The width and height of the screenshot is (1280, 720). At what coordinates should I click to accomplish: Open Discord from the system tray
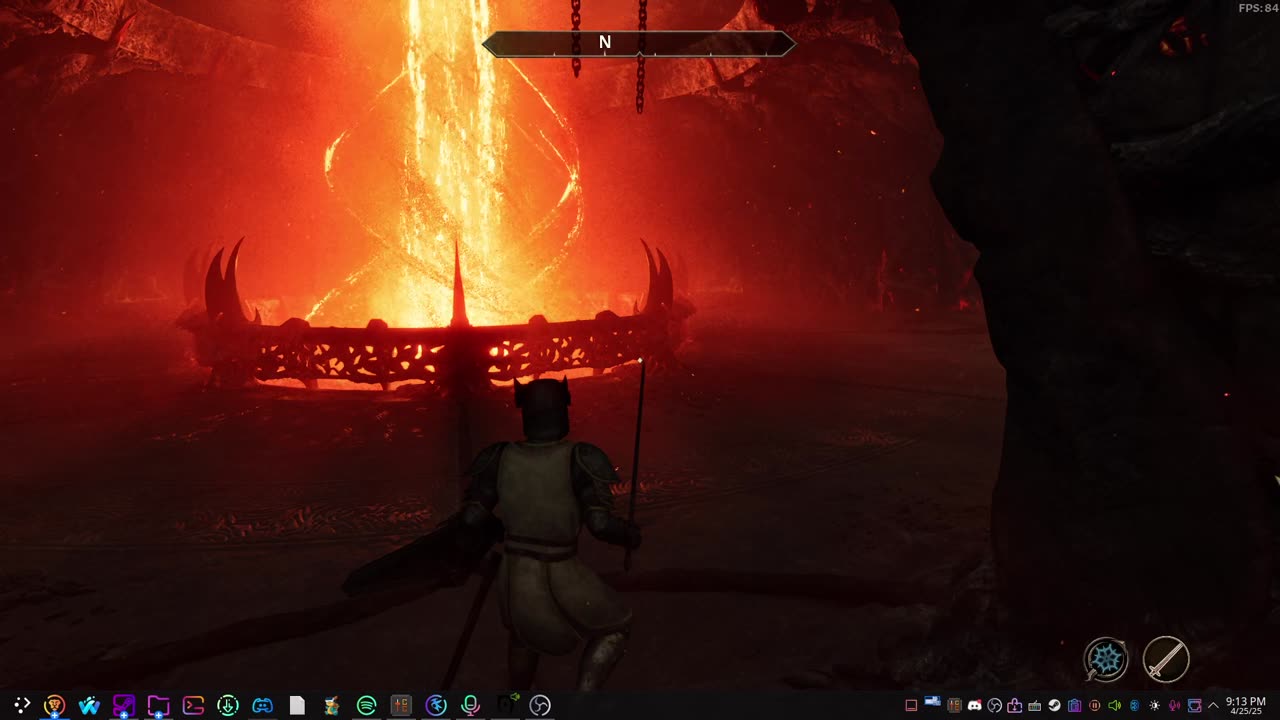(x=975, y=705)
